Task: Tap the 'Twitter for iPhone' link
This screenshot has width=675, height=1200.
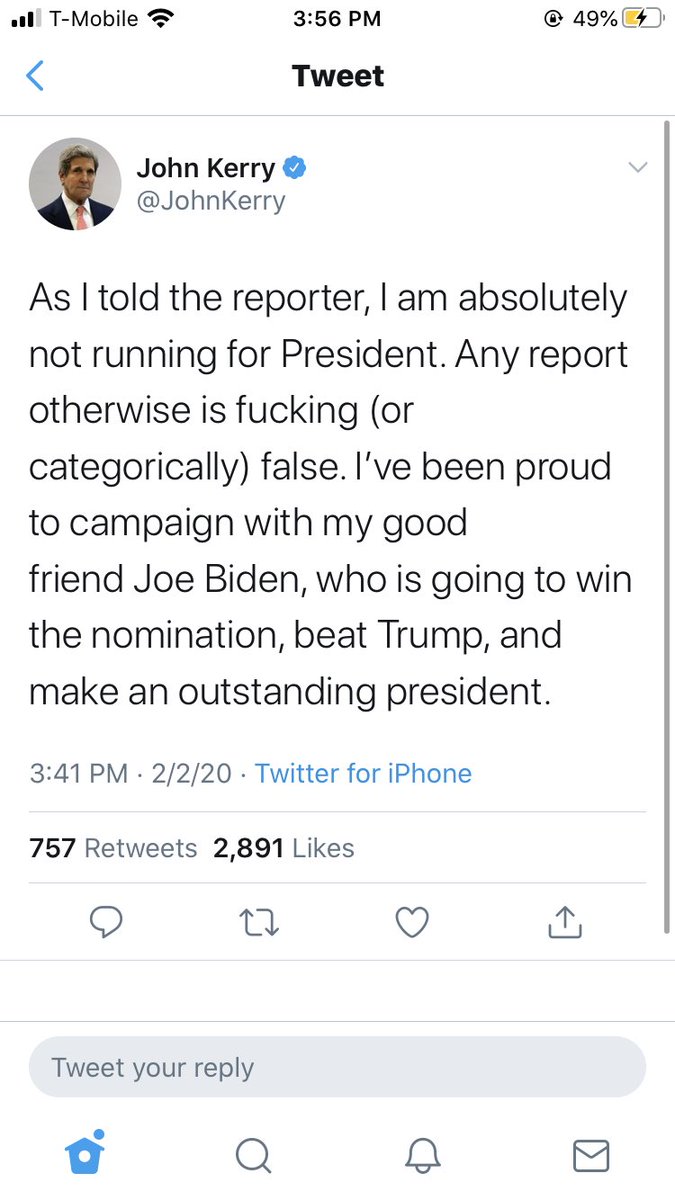Action: pos(363,773)
